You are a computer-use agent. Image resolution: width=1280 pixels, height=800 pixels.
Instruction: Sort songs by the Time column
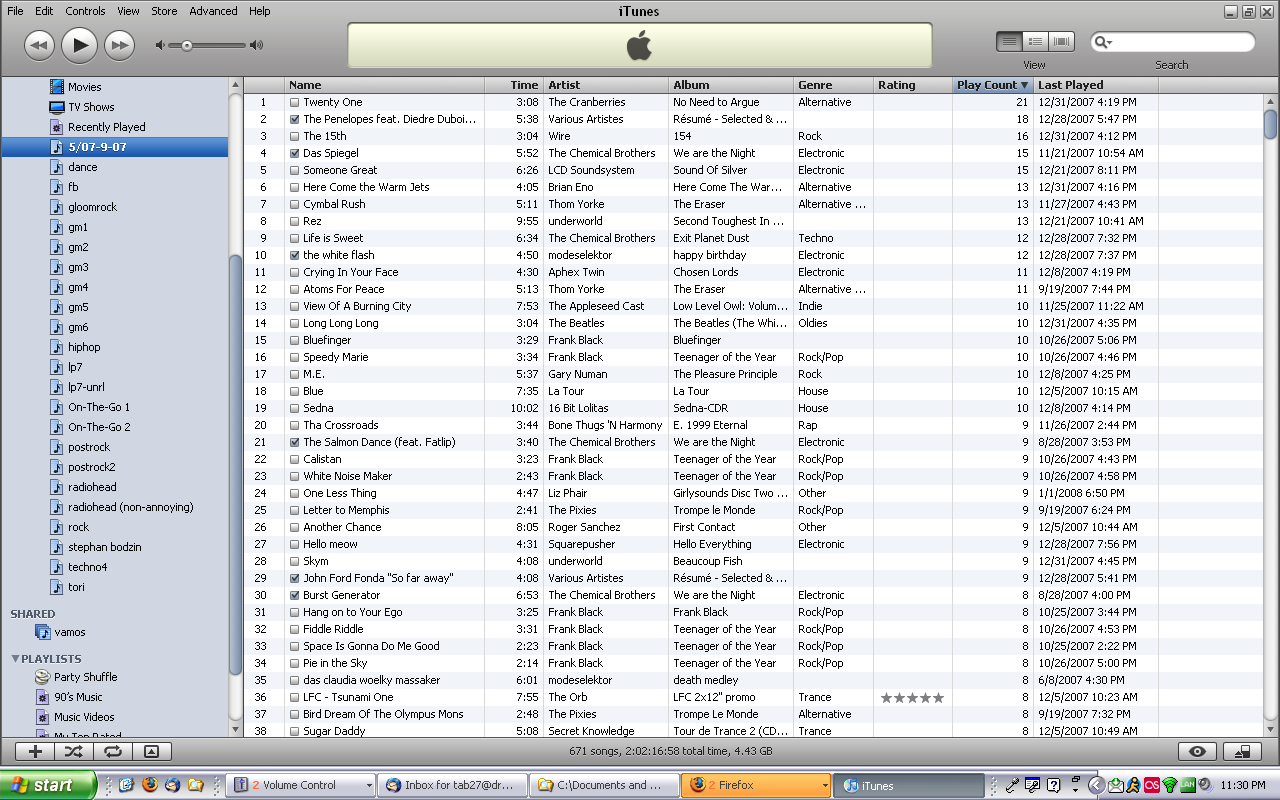point(514,85)
